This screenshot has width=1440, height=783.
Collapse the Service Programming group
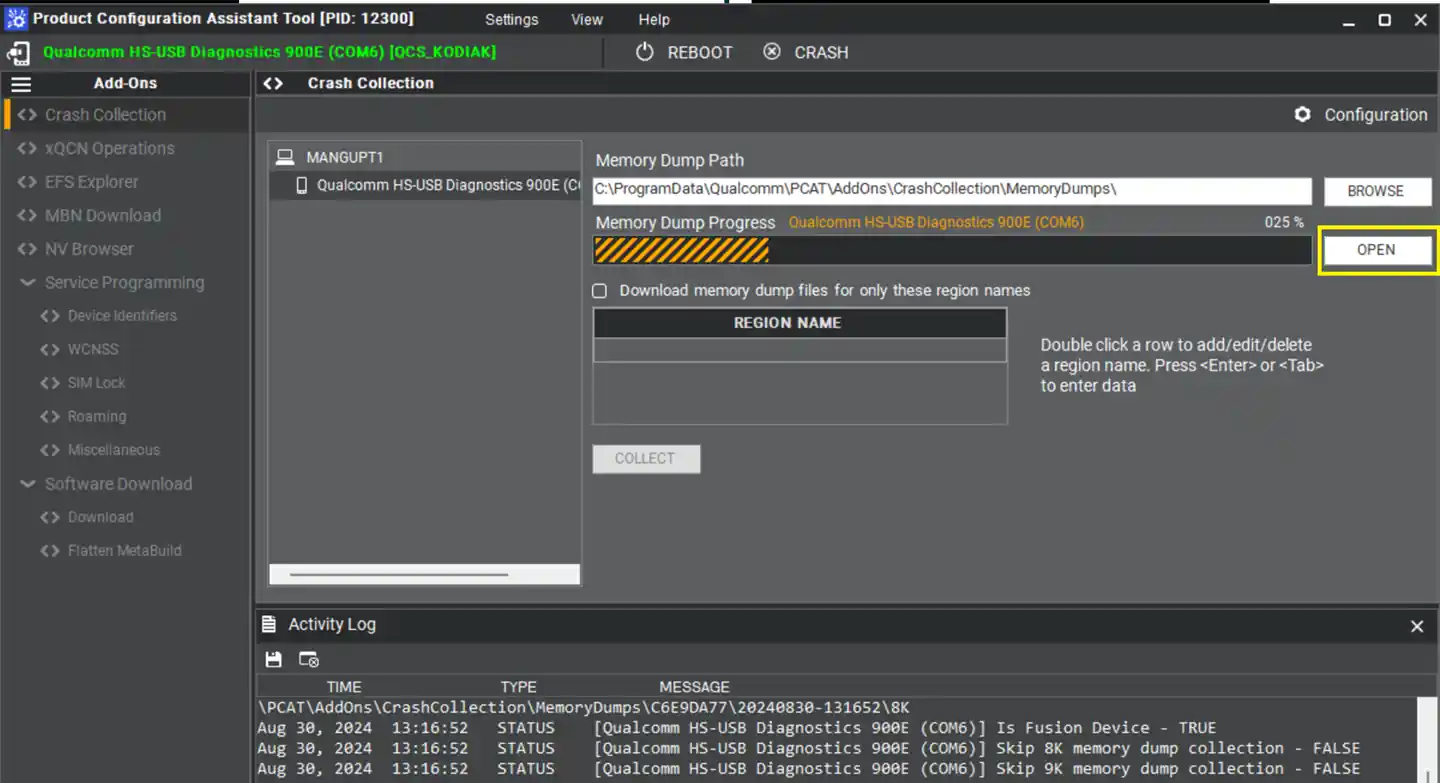[28, 283]
